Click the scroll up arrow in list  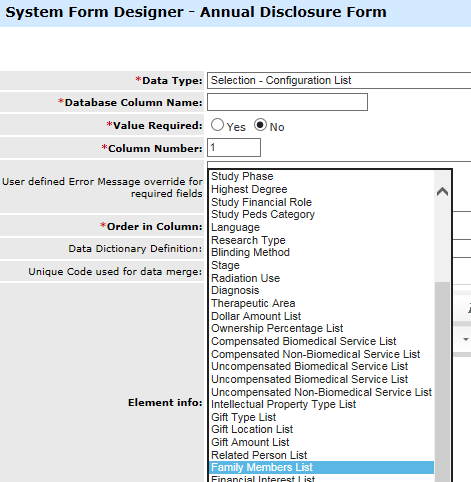pos(442,191)
